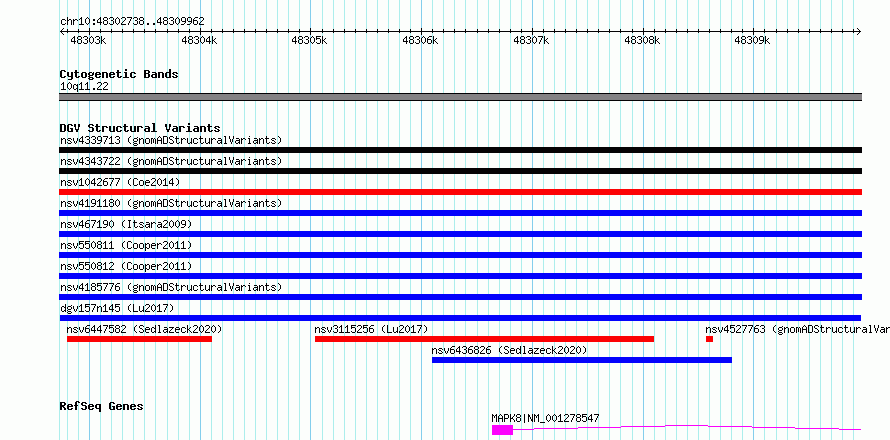
Task: Click the magenta MAPK8 exon block
Action: click(502, 430)
